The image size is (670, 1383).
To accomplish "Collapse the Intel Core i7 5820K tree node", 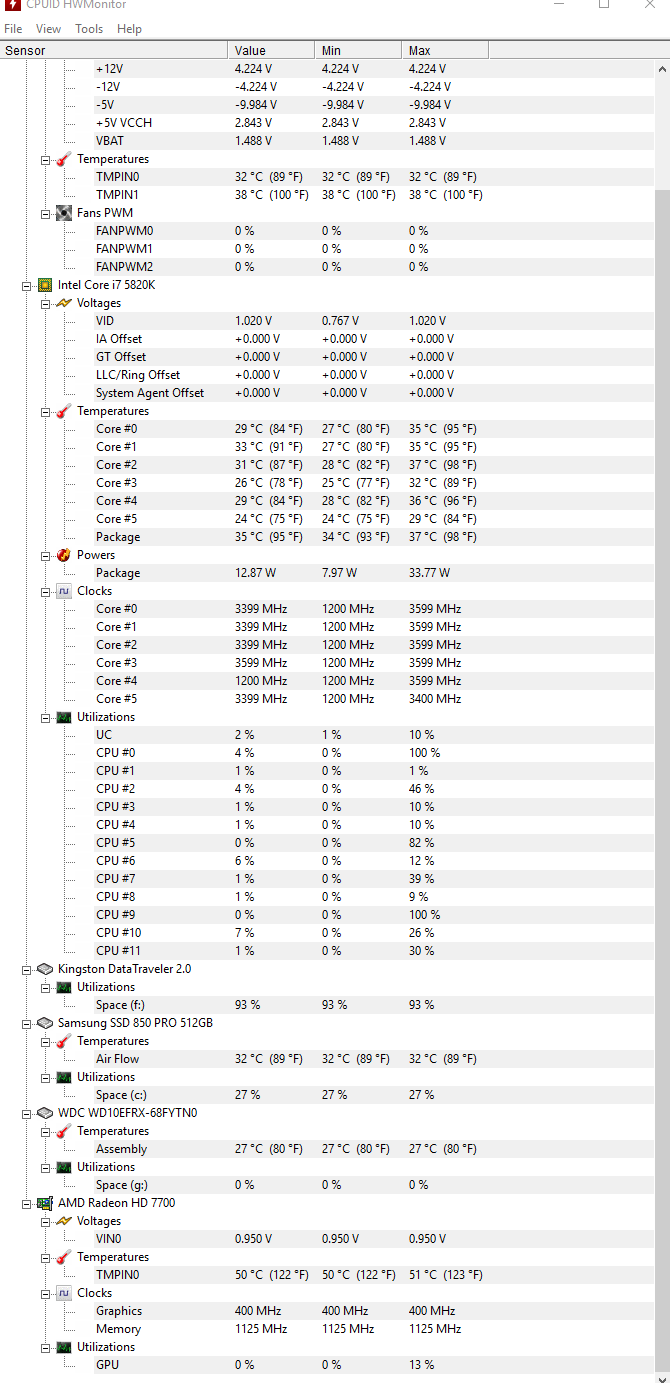I will 27,285.
